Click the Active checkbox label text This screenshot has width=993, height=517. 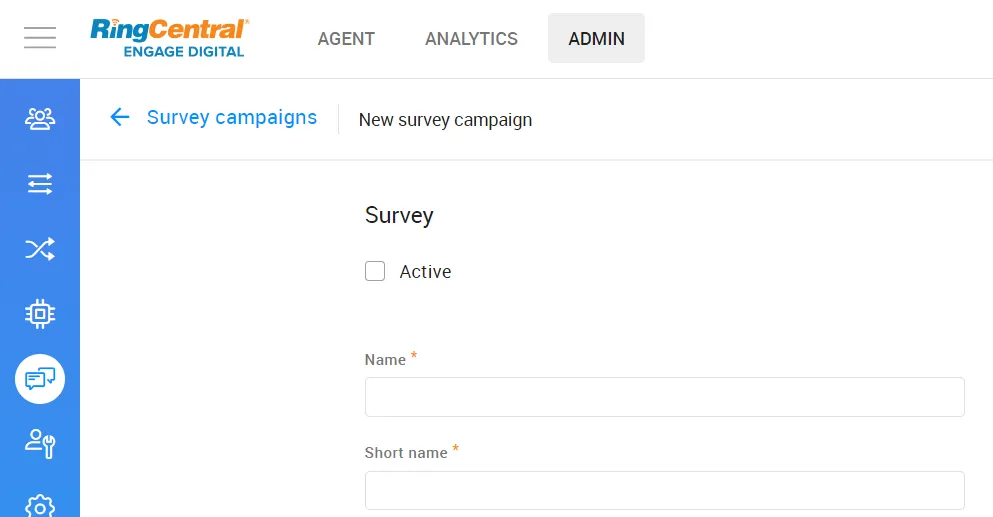coord(425,272)
